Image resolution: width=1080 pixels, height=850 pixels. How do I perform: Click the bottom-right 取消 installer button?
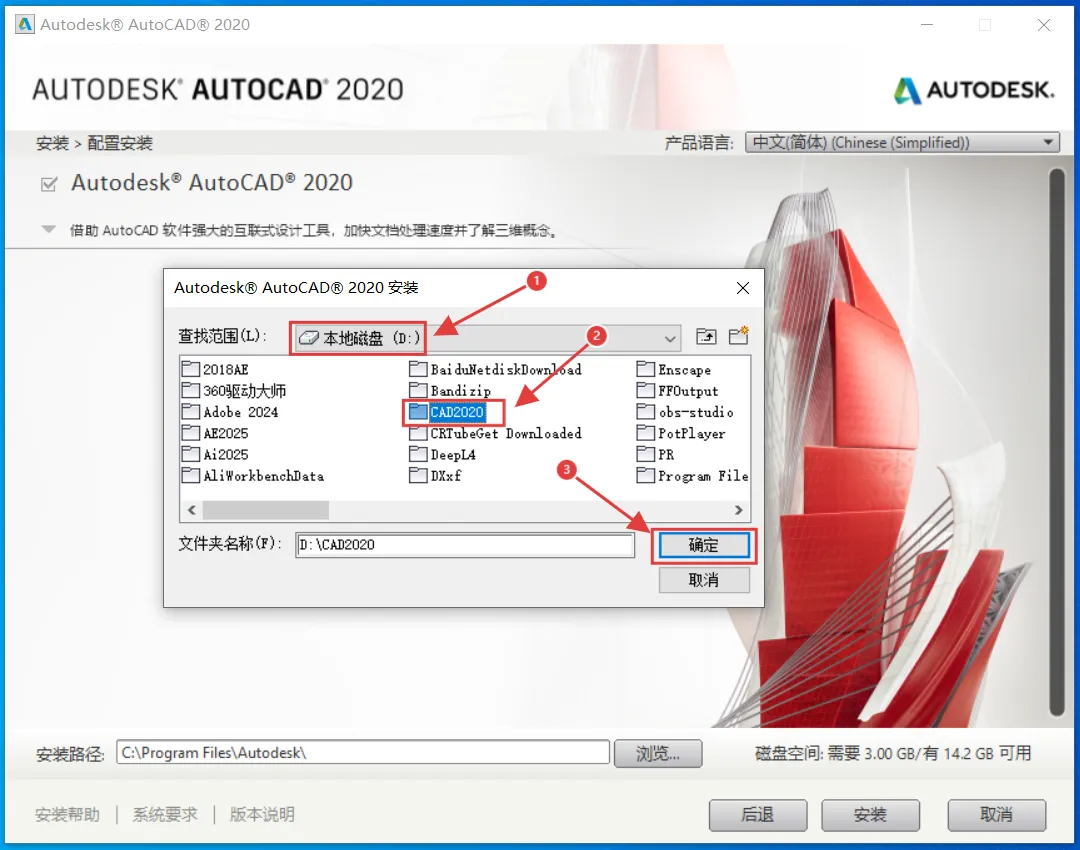pyautogui.click(x=997, y=815)
